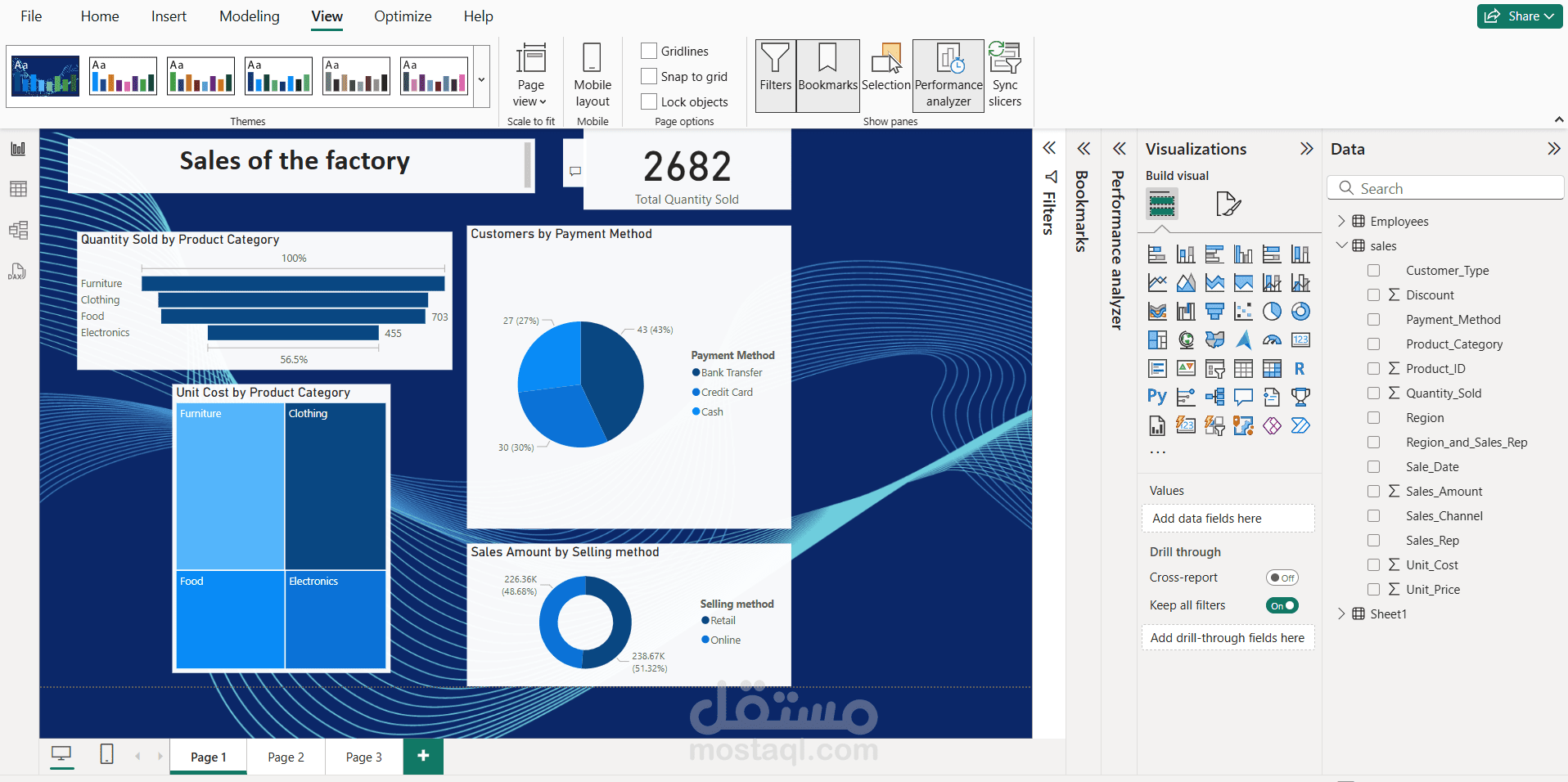Switch to Page 2

tap(286, 757)
